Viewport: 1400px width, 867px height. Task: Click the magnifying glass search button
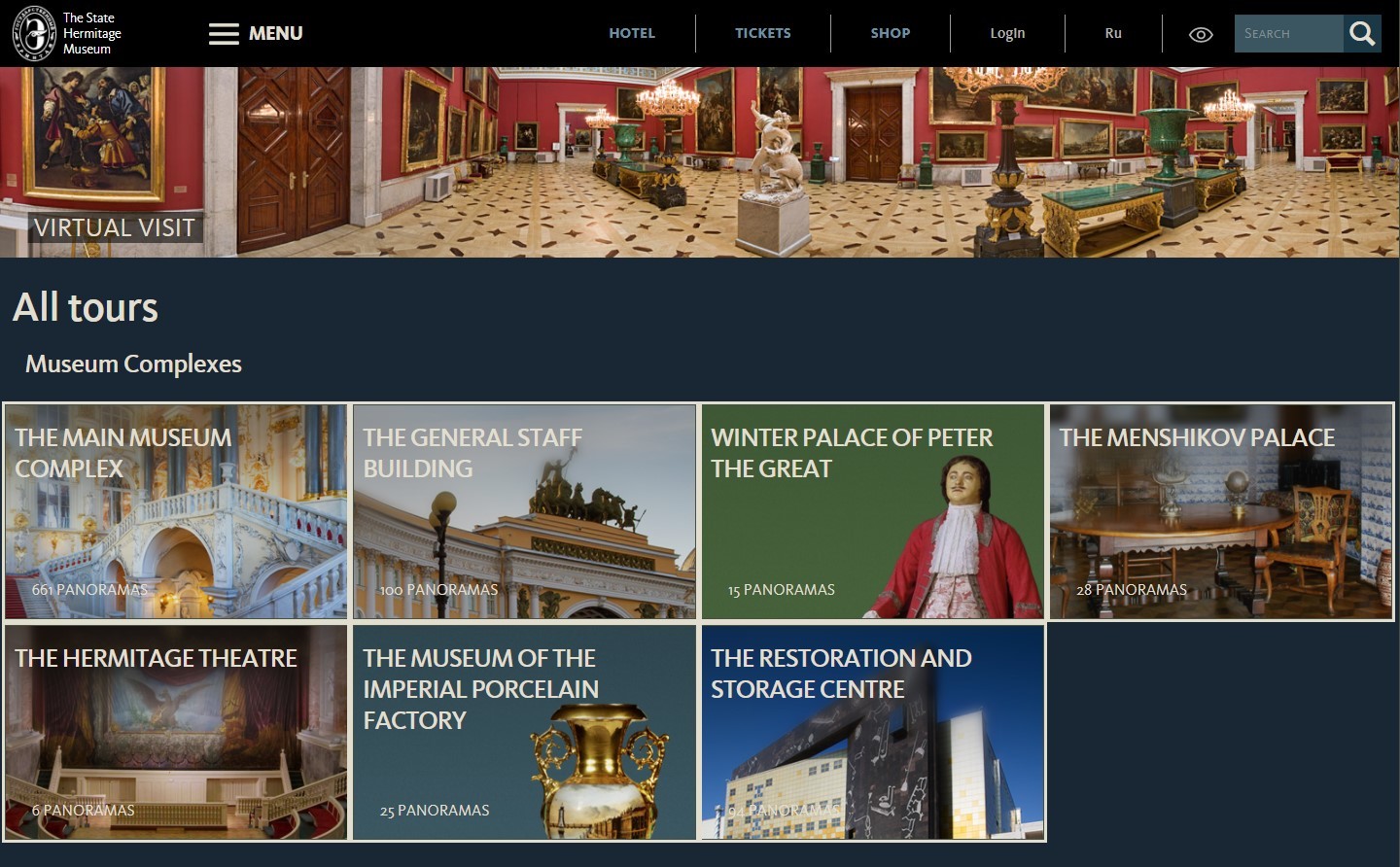pyautogui.click(x=1362, y=33)
